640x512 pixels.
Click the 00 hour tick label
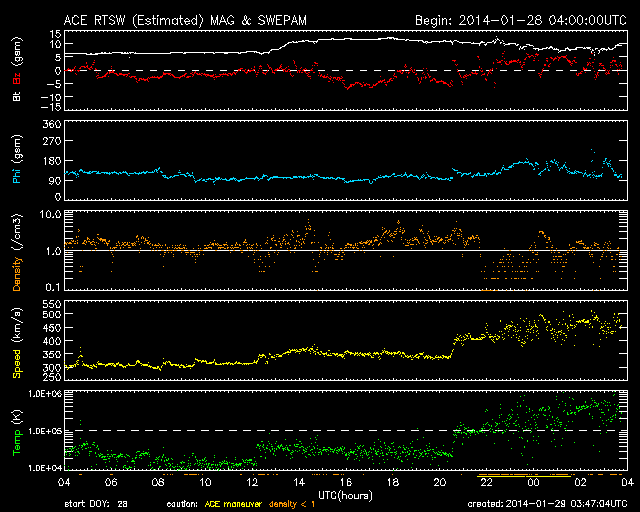point(534,482)
